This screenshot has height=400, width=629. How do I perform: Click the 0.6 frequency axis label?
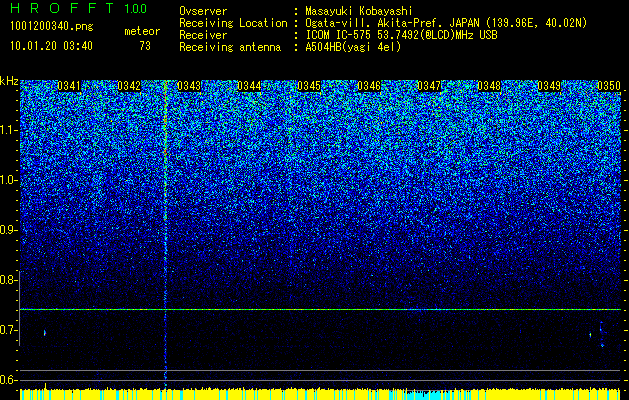8,380
